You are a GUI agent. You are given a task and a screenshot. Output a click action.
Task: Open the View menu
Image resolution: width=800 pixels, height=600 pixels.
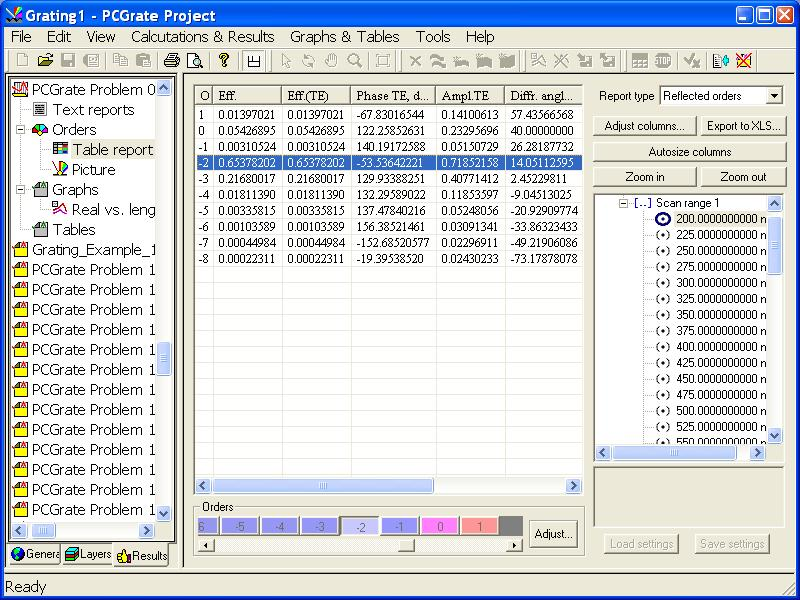tap(101, 37)
